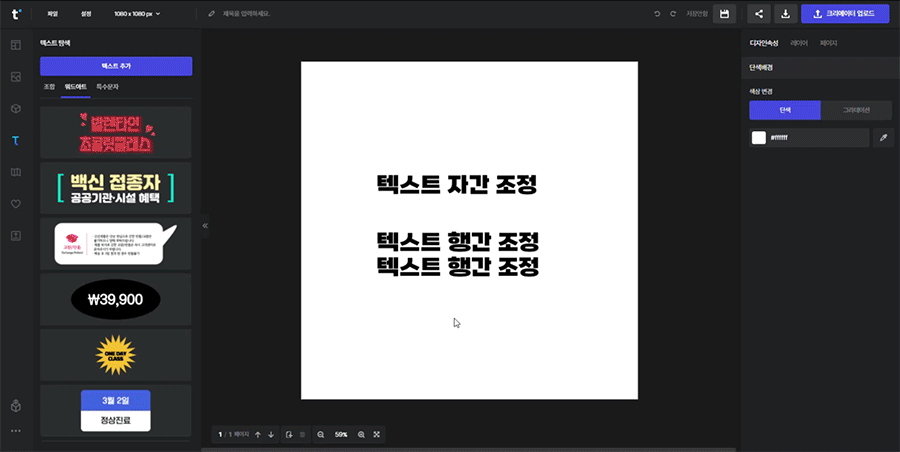This screenshot has height=452, width=900.
Task: Add a new page with page-add icon
Action: (x=288, y=435)
